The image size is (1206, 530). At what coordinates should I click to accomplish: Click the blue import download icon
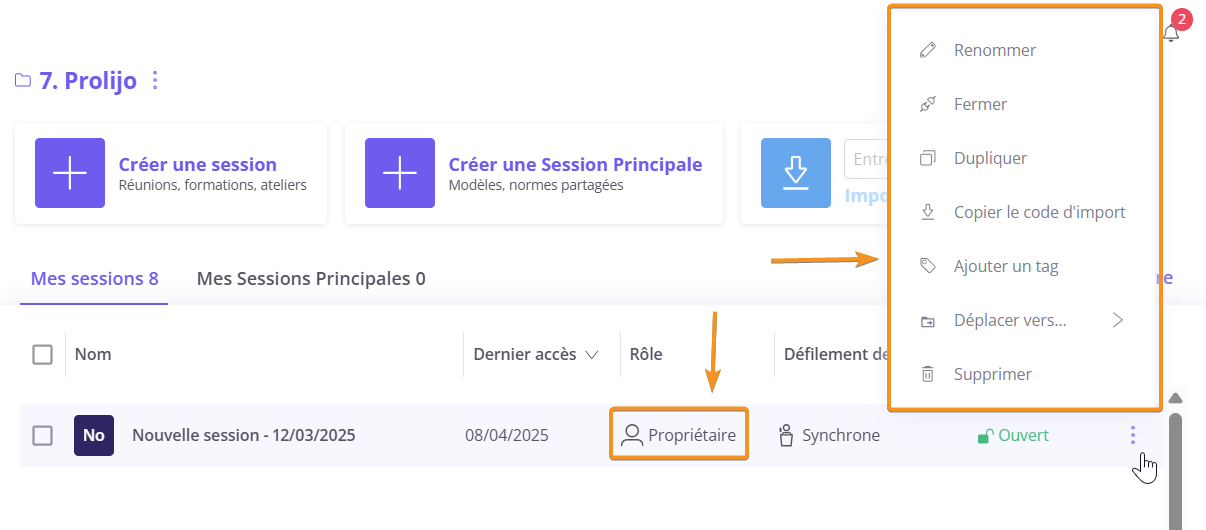pos(796,173)
